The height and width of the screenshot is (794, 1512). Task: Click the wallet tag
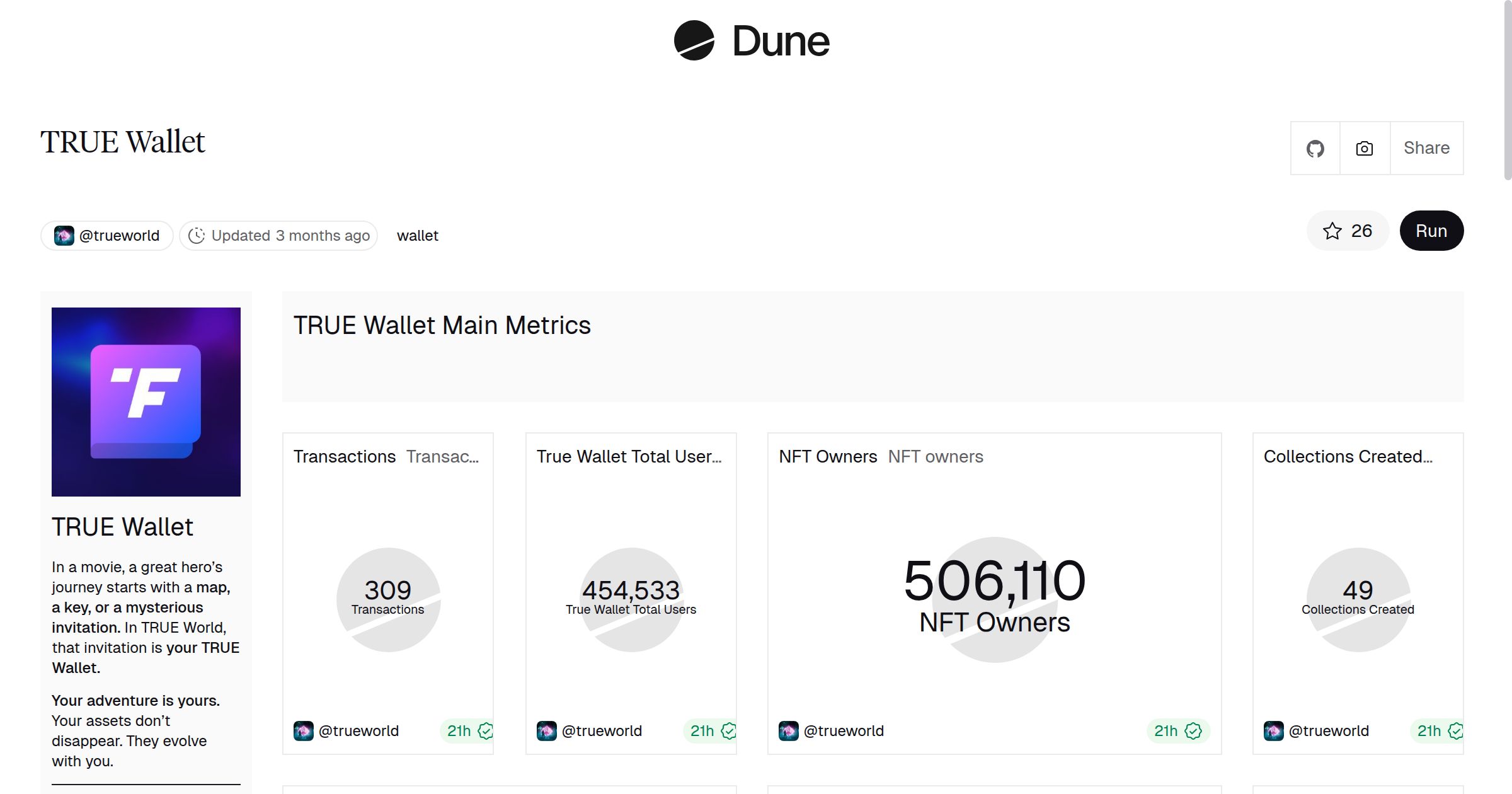(417, 236)
